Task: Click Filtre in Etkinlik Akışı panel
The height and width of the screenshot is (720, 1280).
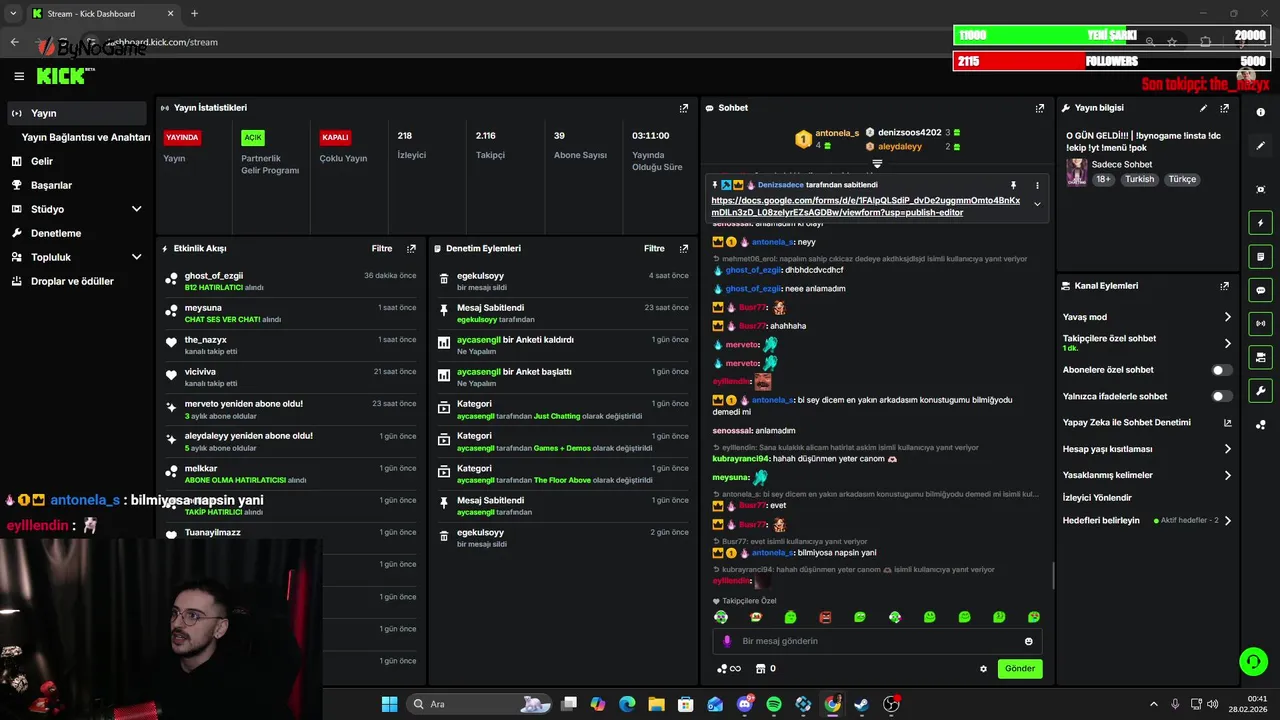Action: coord(382,249)
